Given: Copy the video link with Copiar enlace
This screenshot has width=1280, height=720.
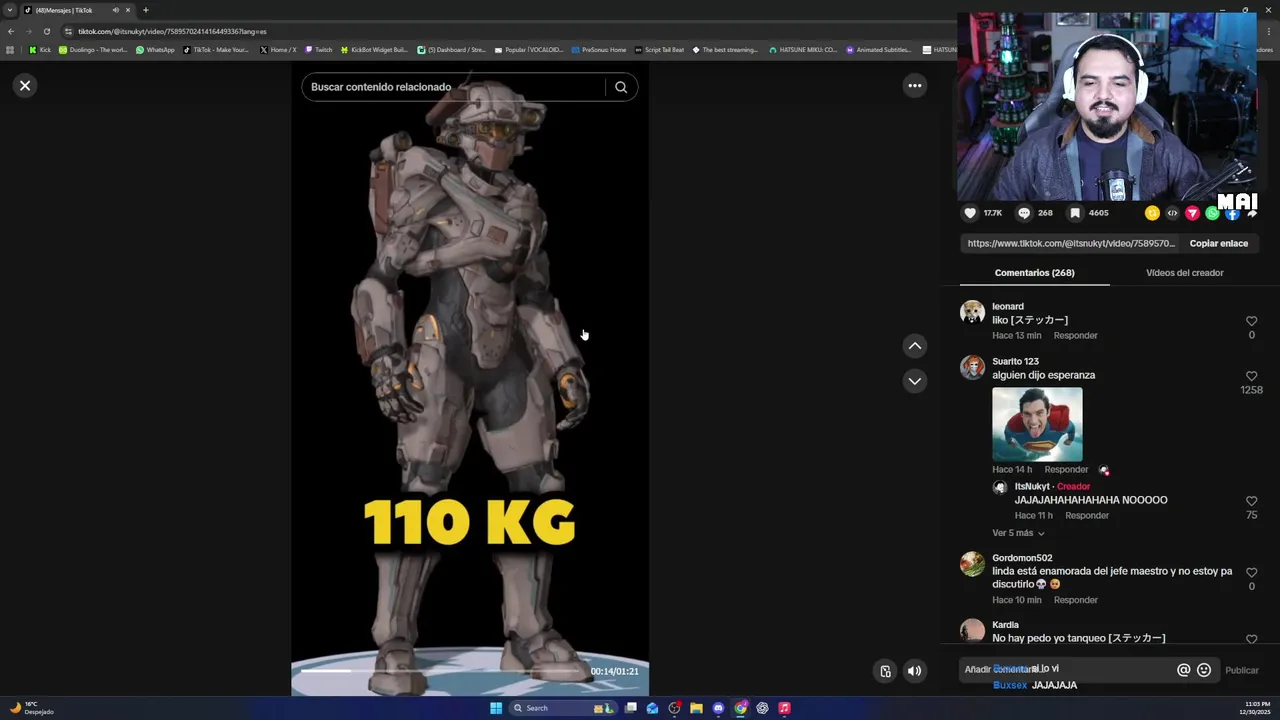Looking at the screenshot, I should click(x=1218, y=243).
